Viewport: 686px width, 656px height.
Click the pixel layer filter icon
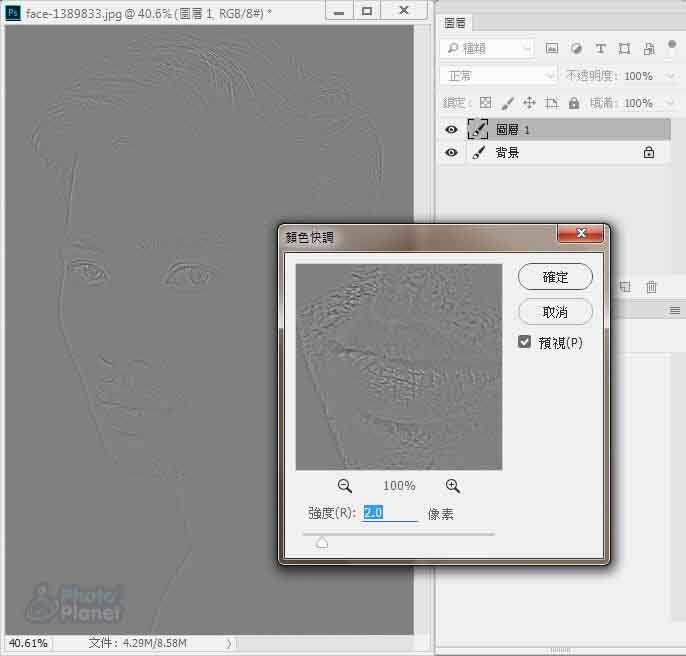pos(552,49)
